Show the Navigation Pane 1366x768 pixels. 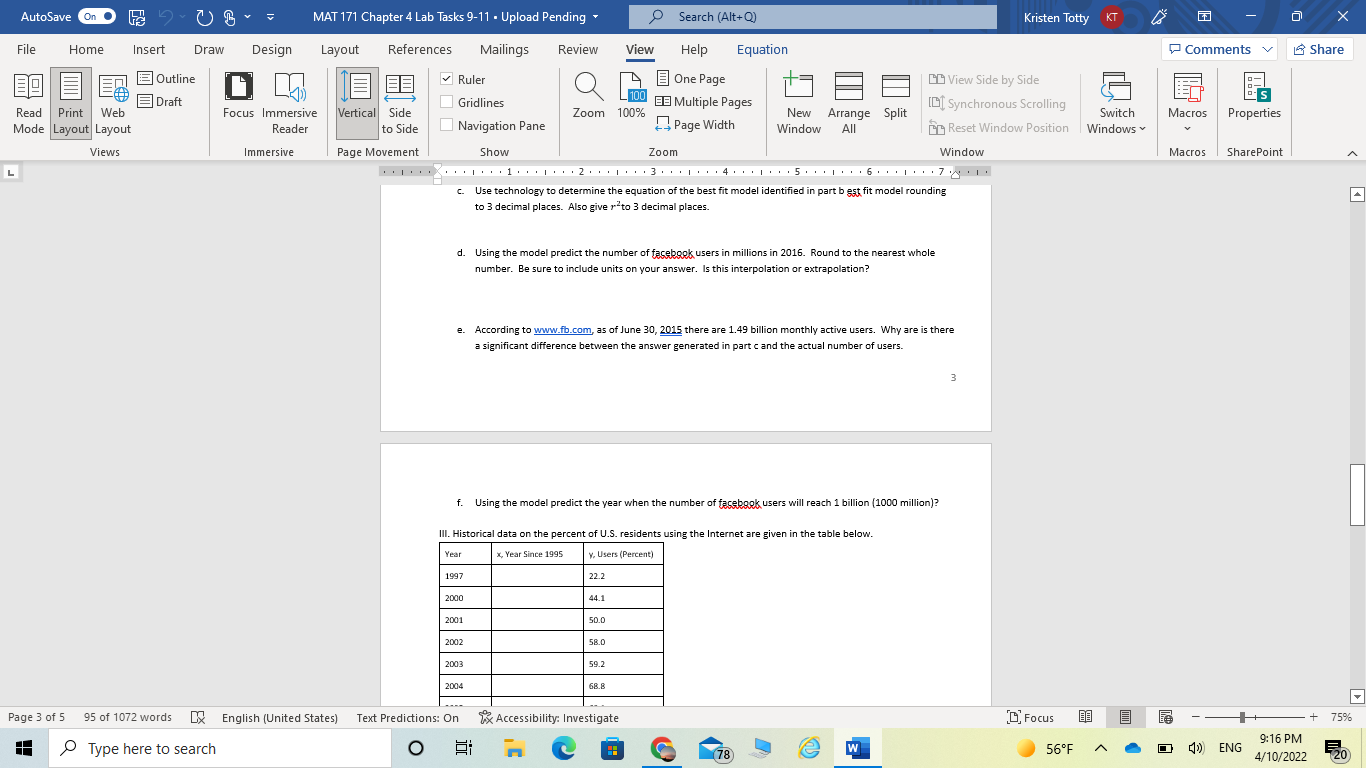tap(445, 124)
